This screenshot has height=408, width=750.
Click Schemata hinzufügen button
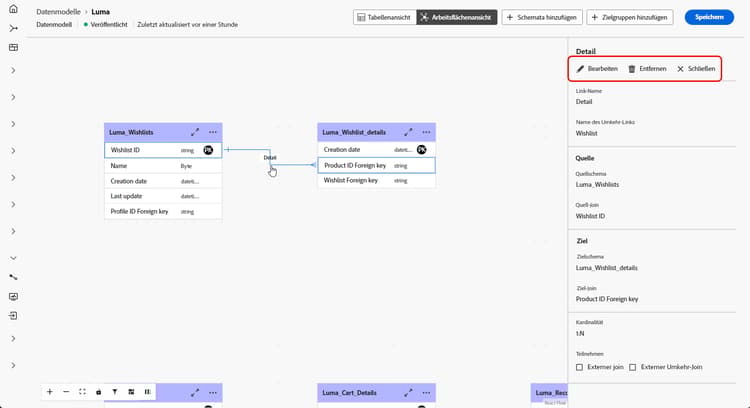click(x=542, y=17)
